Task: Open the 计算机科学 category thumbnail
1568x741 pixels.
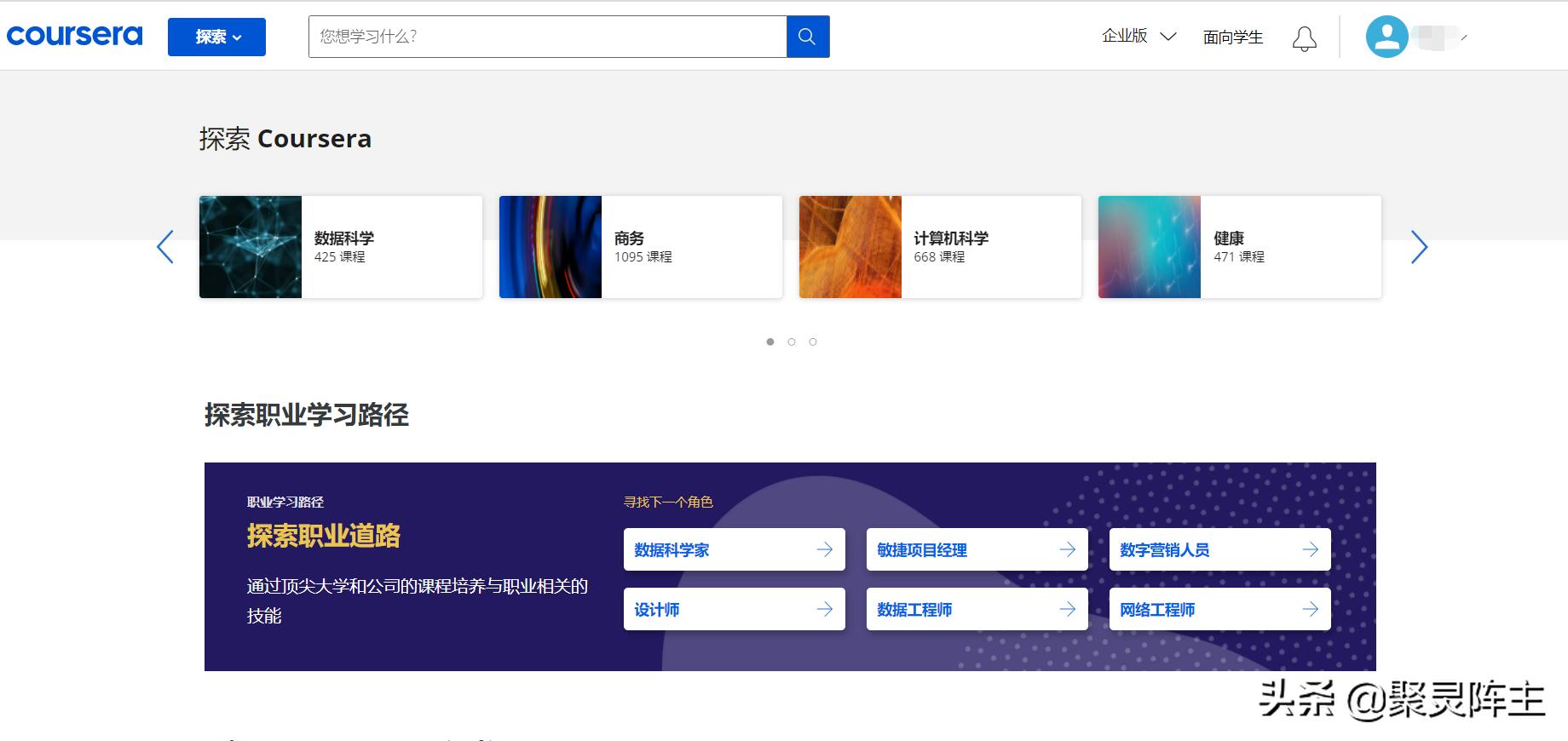Action: pyautogui.click(x=850, y=247)
